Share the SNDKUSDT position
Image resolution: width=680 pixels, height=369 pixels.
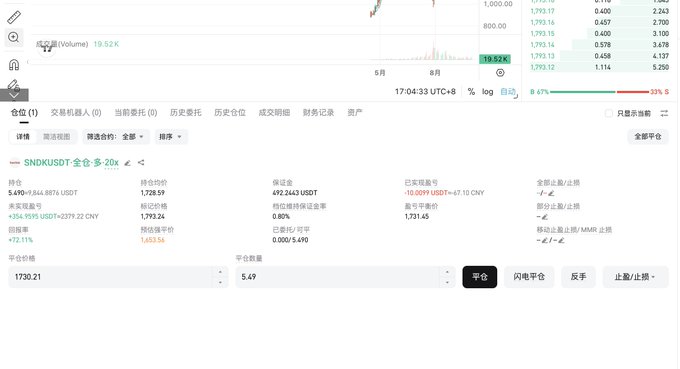point(141,163)
